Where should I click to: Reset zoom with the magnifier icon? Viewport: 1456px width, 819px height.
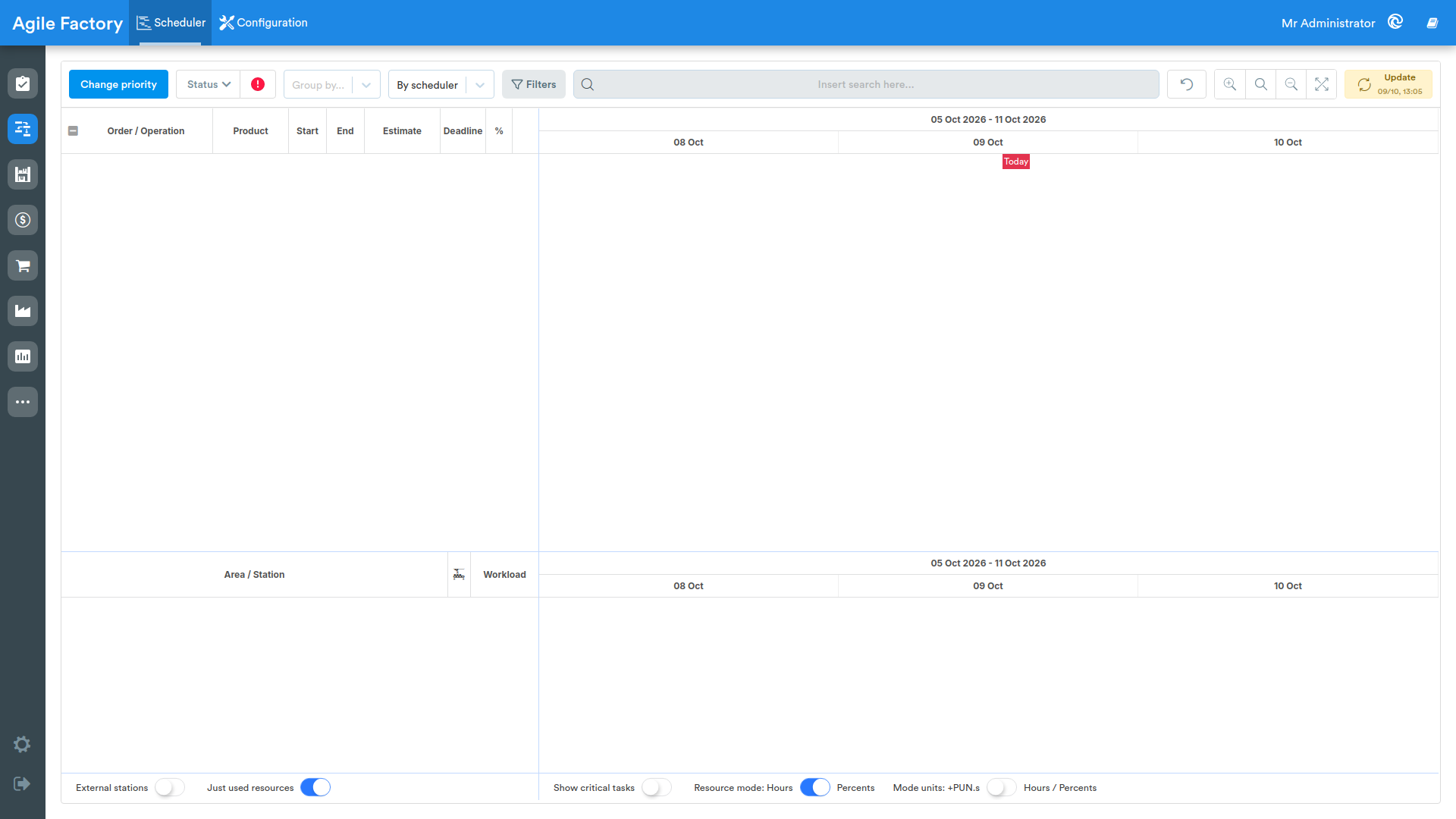tap(1260, 84)
